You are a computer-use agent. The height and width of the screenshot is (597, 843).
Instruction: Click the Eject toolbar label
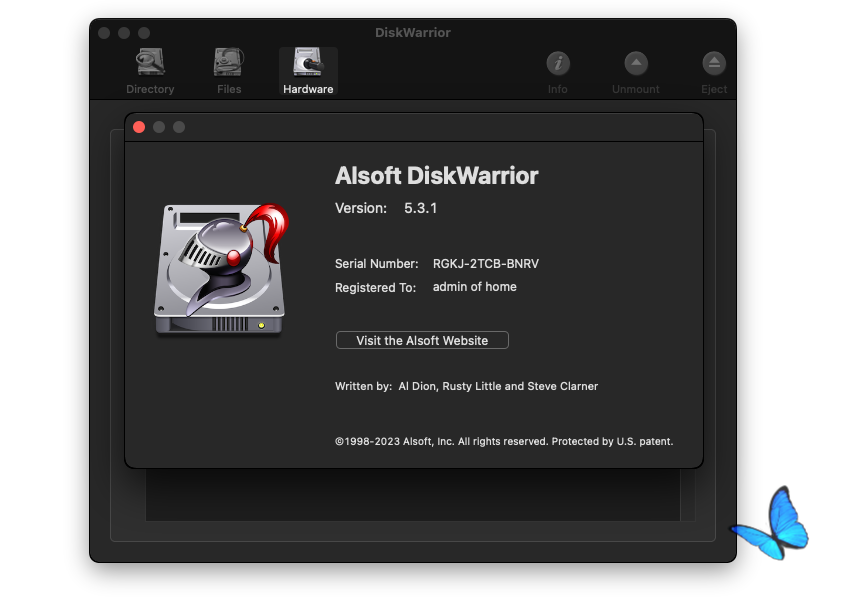pyautogui.click(x=714, y=89)
